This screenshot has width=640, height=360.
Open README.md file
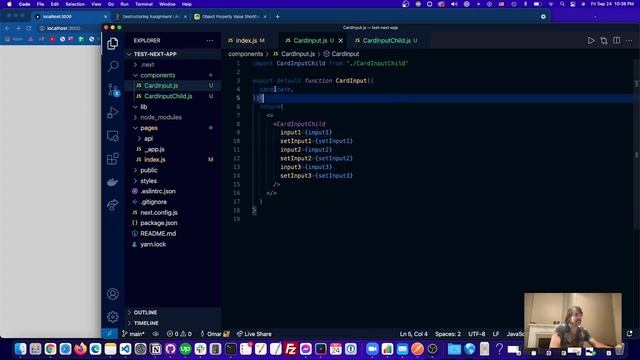[173, 233]
